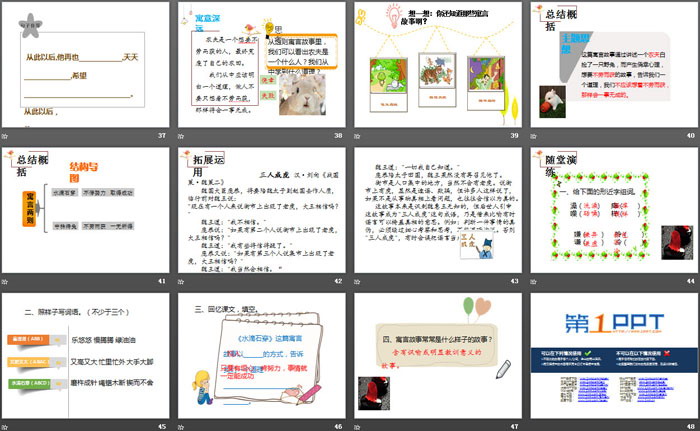Click the animation star icon under slide 47
The image size is (700, 431).
(x=357, y=427)
